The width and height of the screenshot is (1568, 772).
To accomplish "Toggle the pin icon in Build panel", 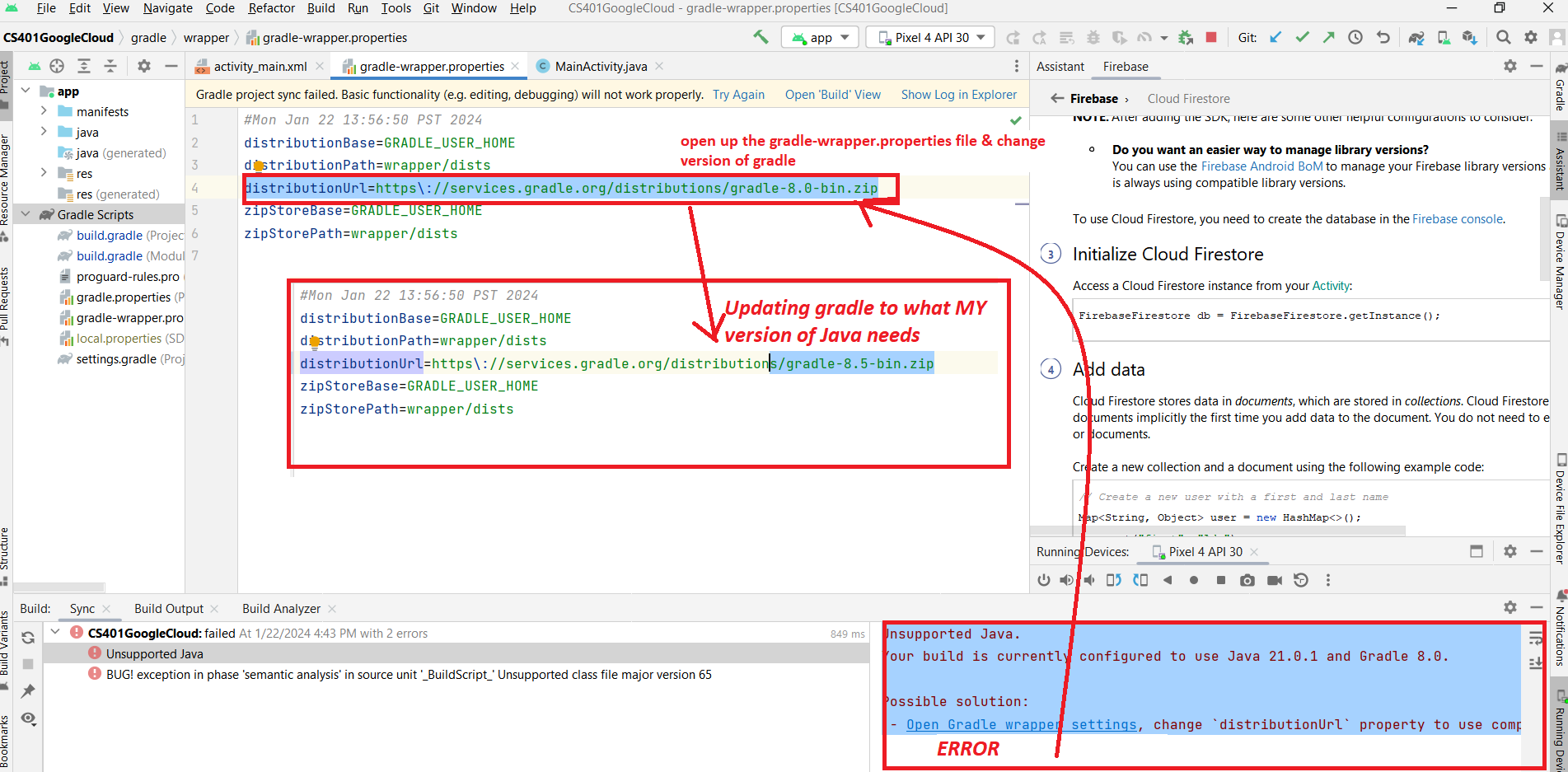I will coord(28,690).
